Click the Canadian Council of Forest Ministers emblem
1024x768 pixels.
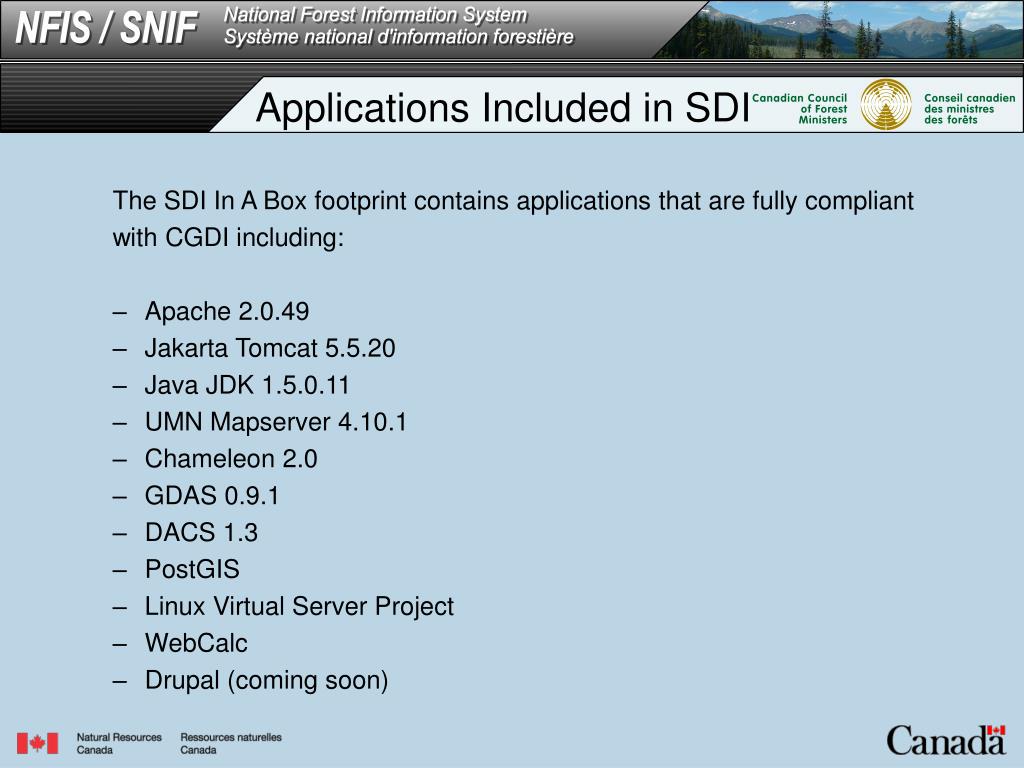[x=886, y=104]
